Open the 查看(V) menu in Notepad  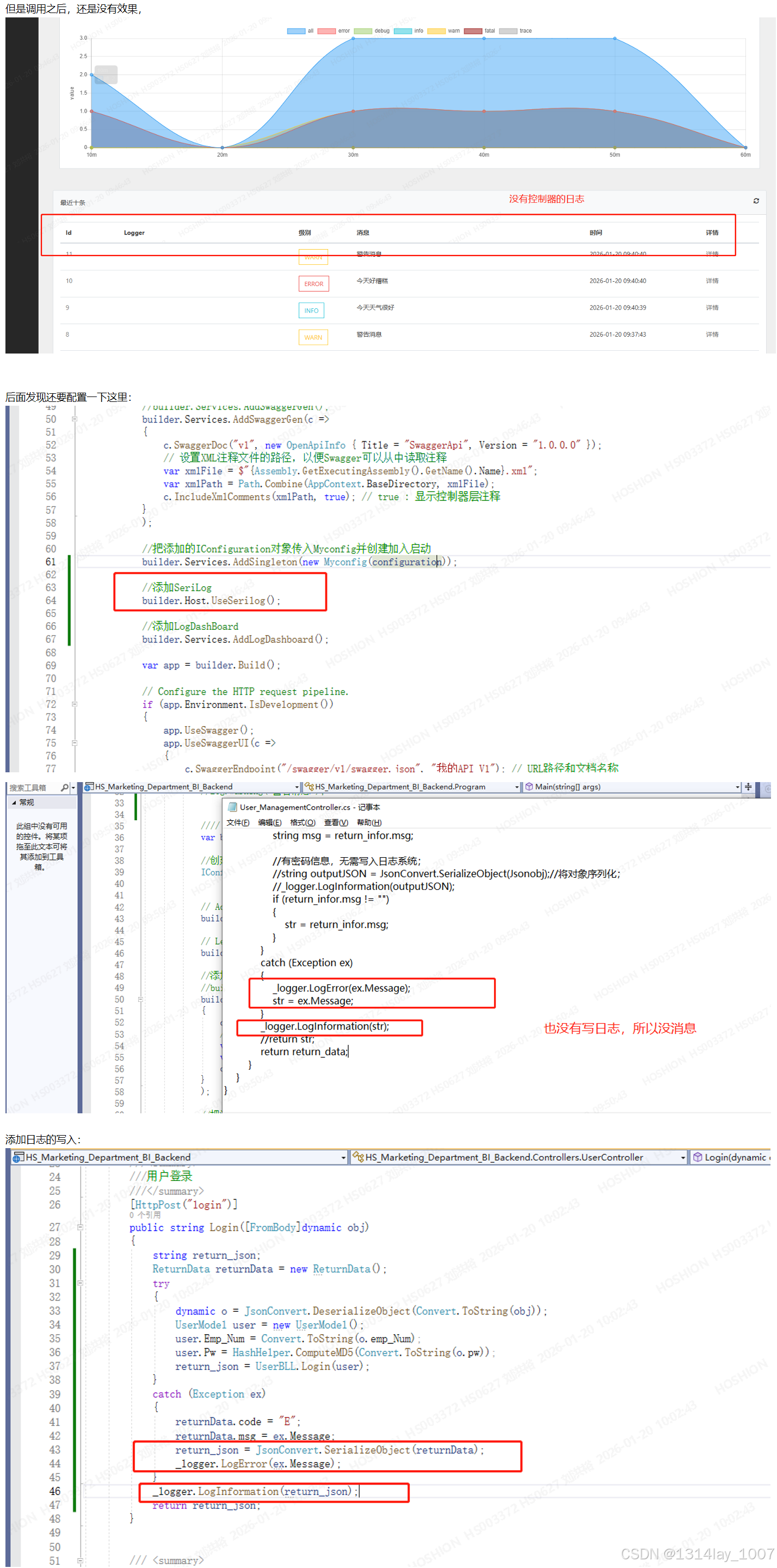(336, 822)
